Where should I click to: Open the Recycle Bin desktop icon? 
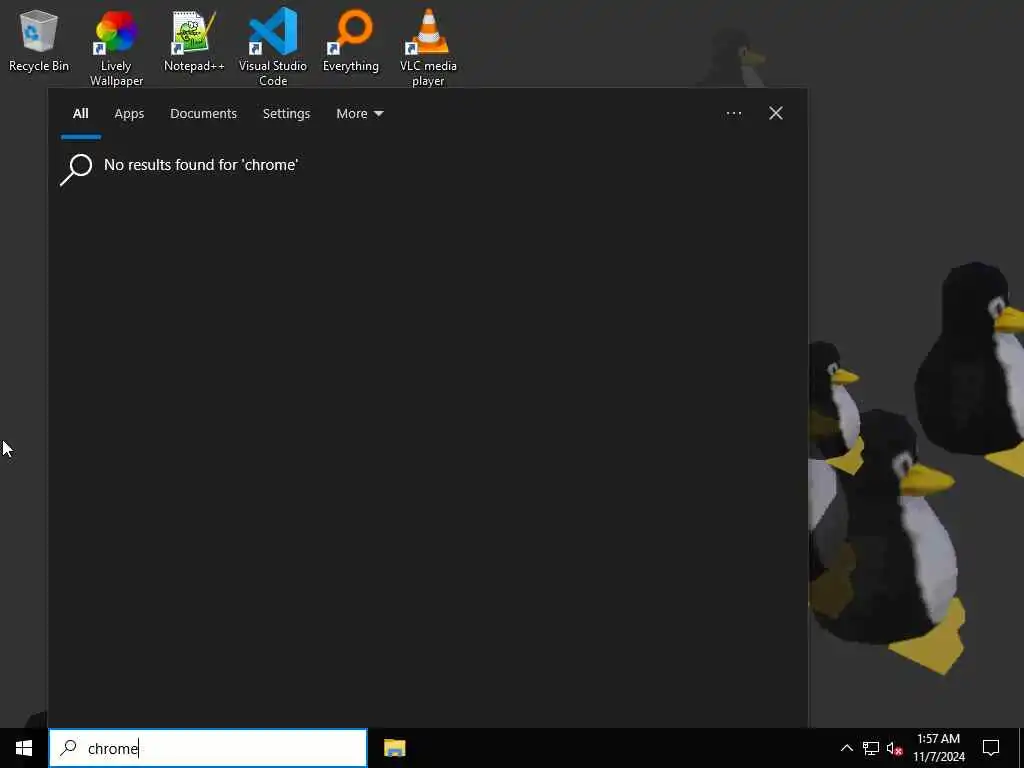tap(39, 40)
